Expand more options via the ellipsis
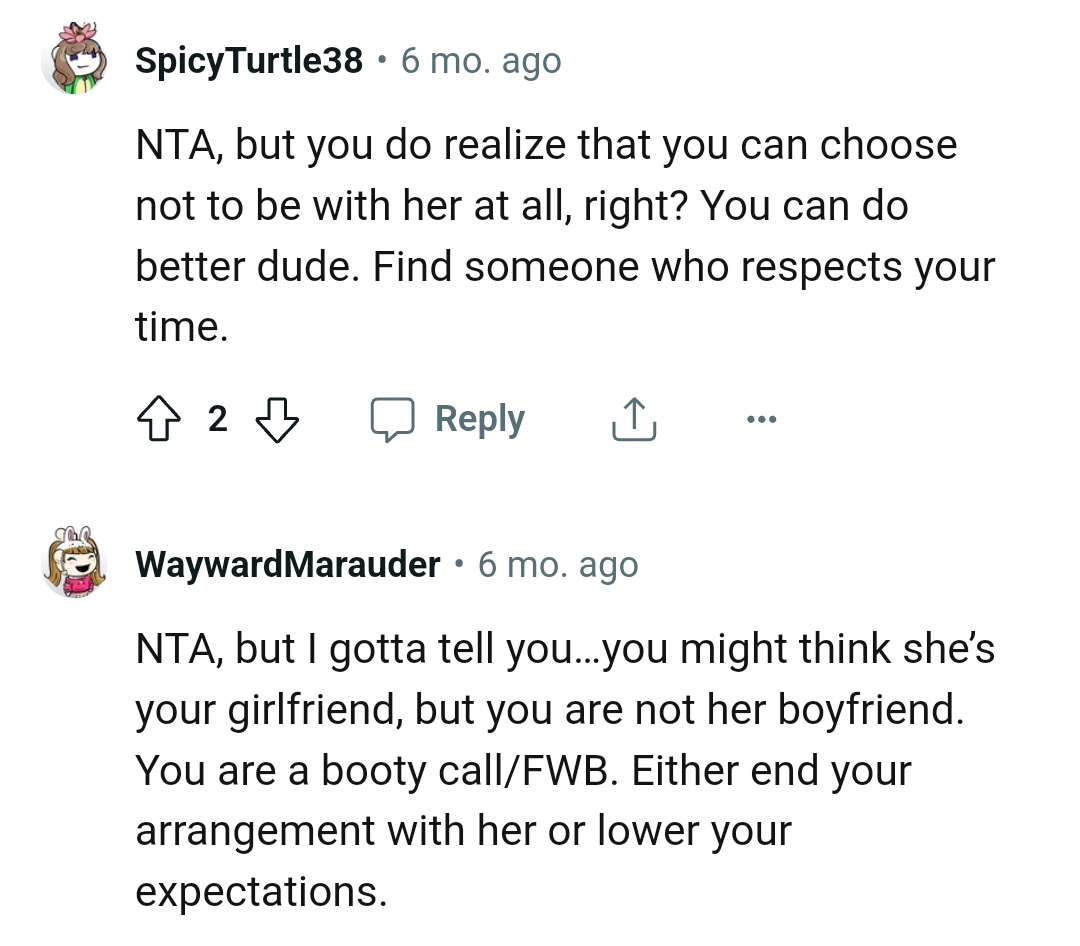Viewport: 1080px width, 946px height. pyautogui.click(x=762, y=418)
